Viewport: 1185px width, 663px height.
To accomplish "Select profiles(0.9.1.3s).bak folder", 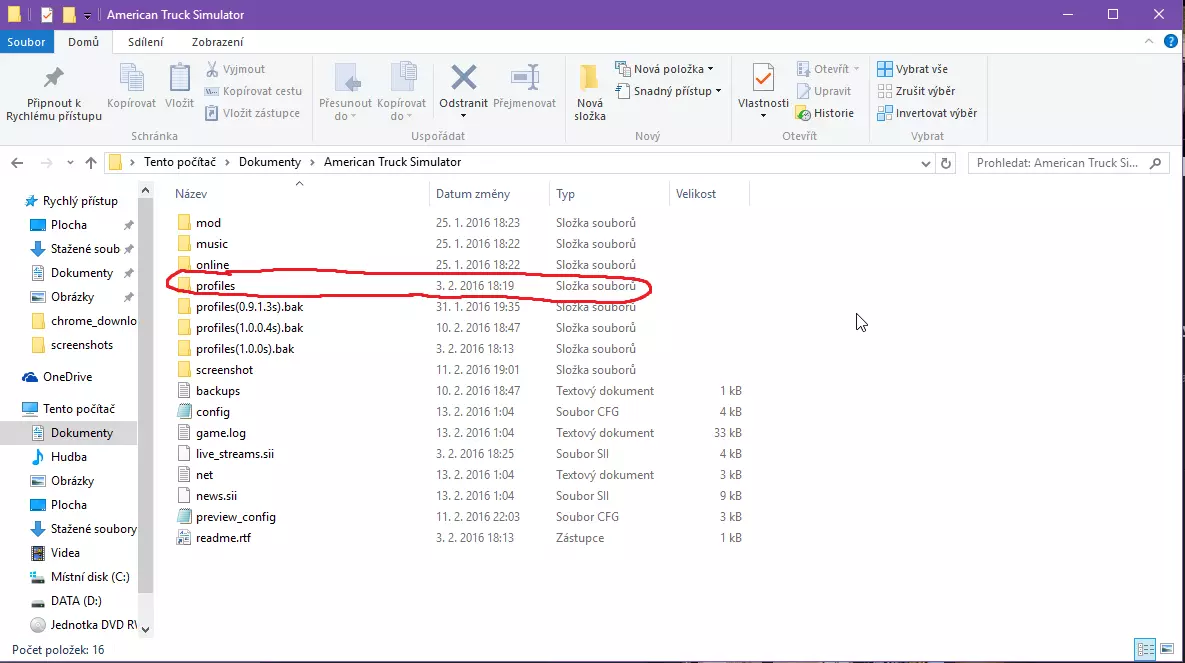I will tap(249, 307).
